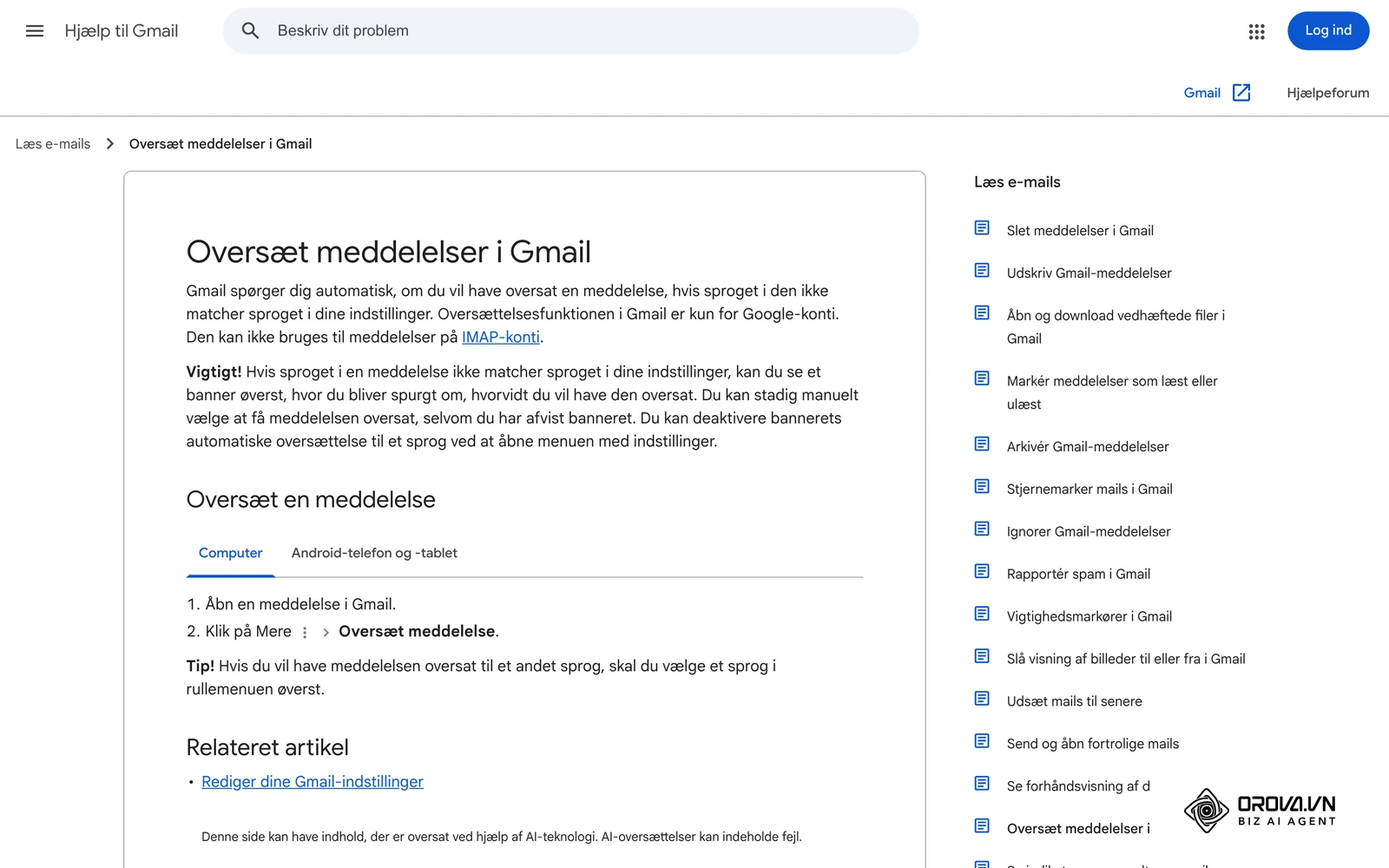
Task: Click article icon beside Vigtighedsmarkører i Gmail
Action: (x=982, y=615)
